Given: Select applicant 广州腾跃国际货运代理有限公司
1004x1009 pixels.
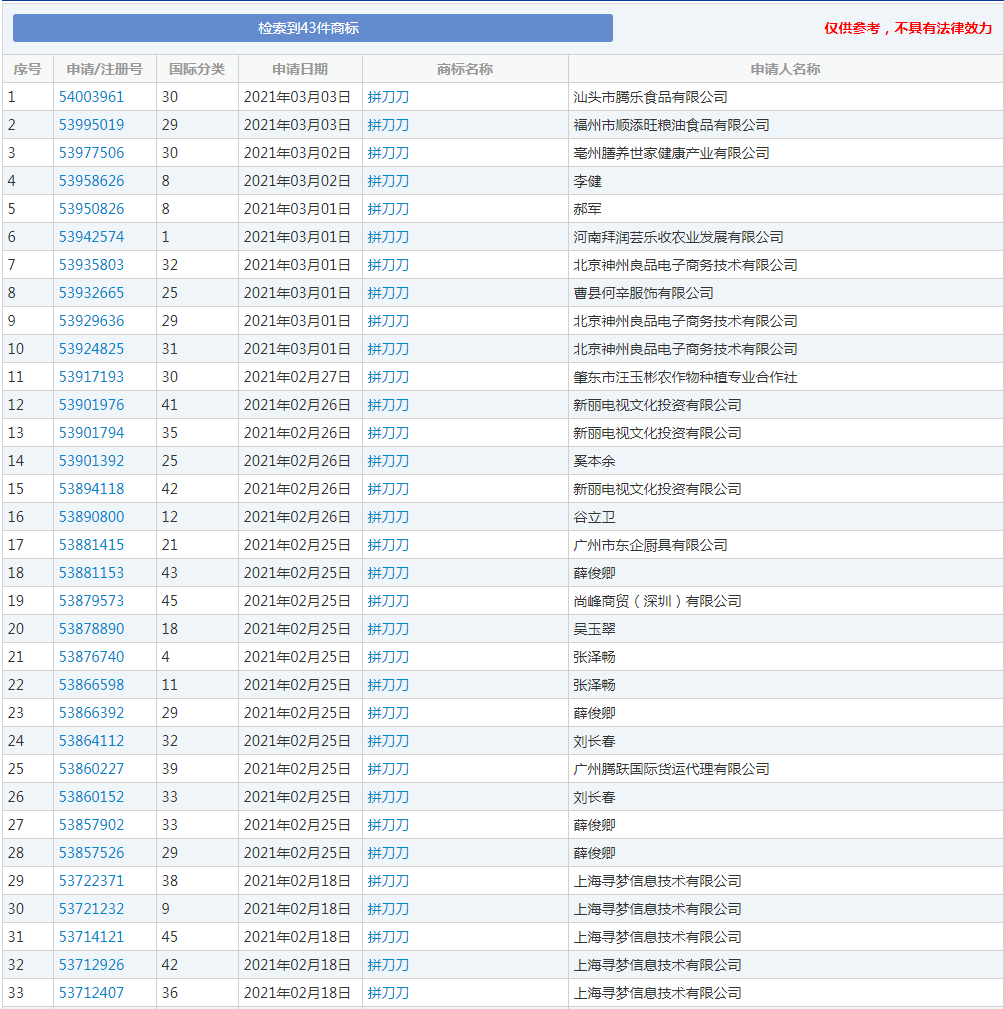Looking at the screenshot, I should pos(671,769).
